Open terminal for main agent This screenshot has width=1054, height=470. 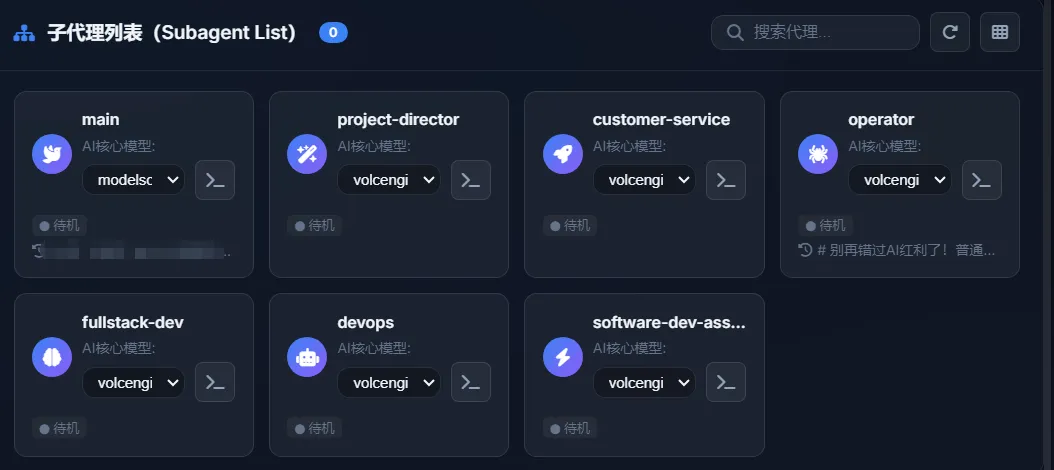[x=215, y=180]
